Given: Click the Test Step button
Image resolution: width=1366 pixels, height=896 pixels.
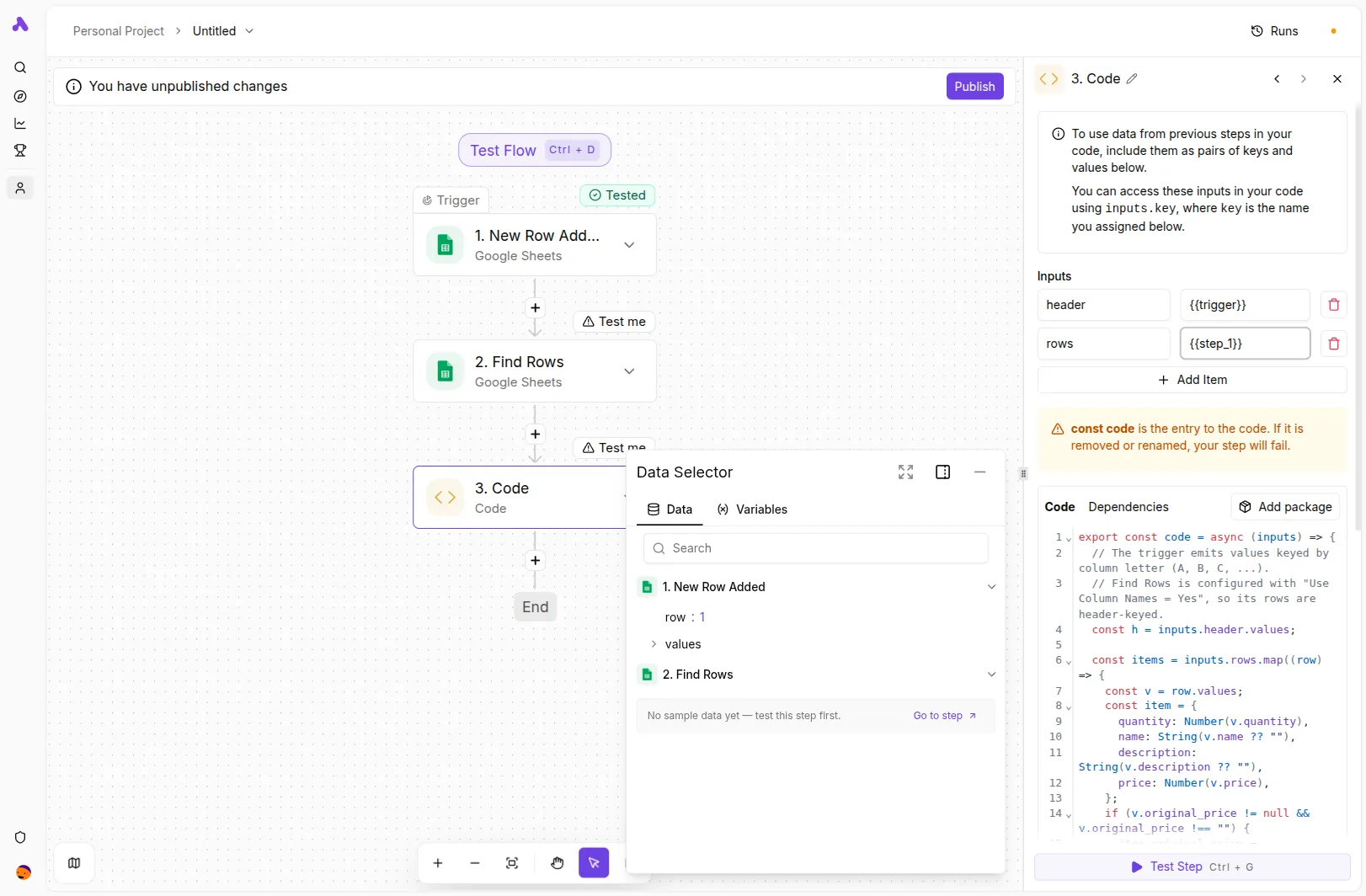Looking at the screenshot, I should point(1192,867).
